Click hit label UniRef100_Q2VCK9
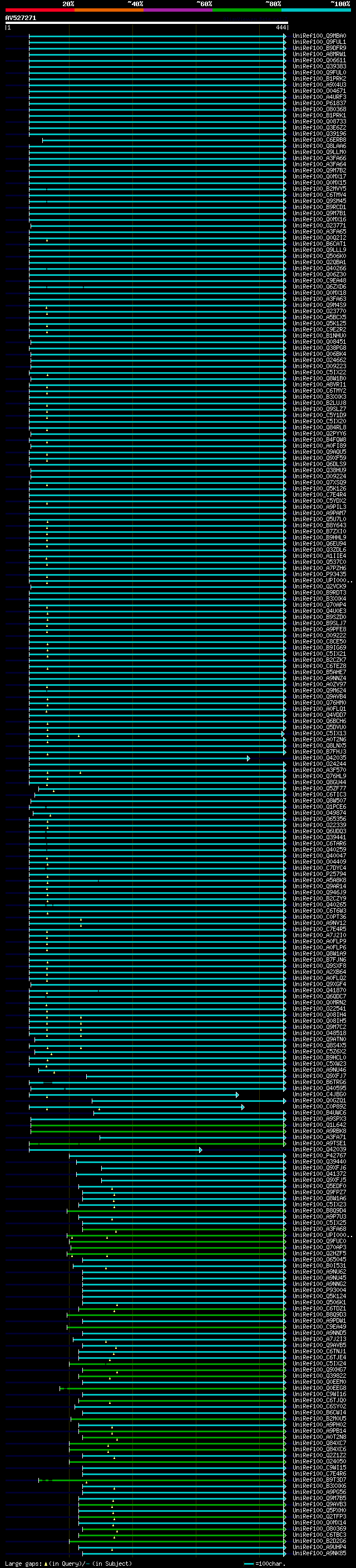This screenshot has width=356, height=1568. (x=319, y=587)
